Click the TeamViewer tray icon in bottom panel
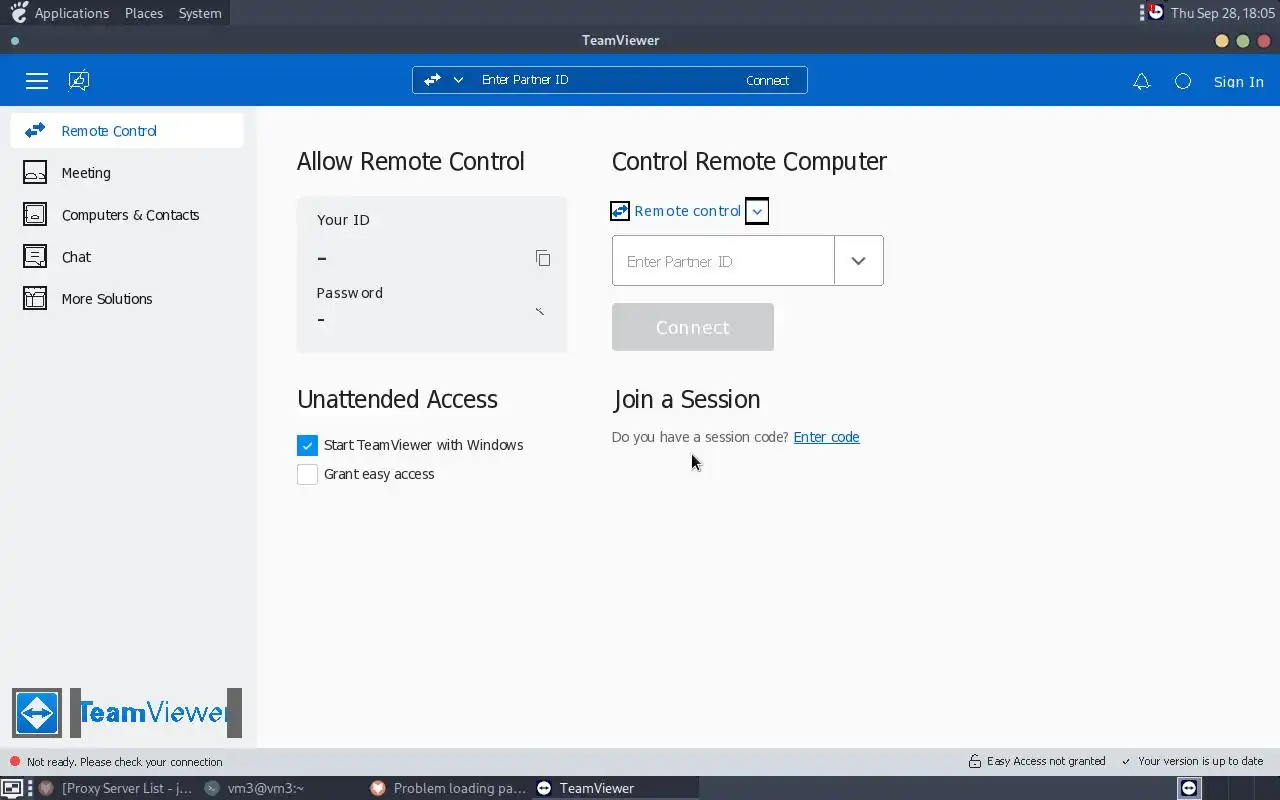Image resolution: width=1280 pixels, height=800 pixels. (x=1189, y=788)
